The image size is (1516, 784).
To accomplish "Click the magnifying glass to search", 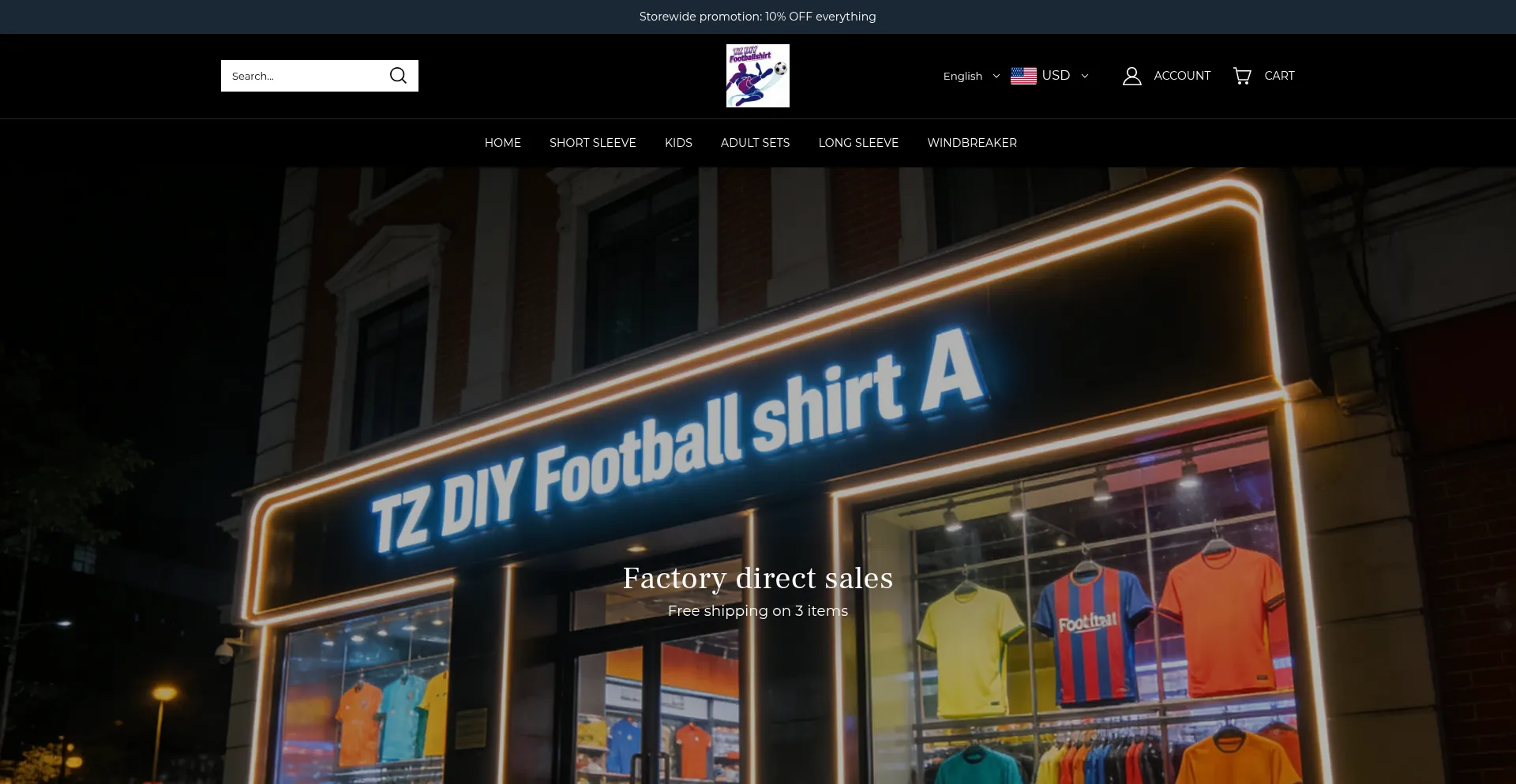I will [398, 75].
